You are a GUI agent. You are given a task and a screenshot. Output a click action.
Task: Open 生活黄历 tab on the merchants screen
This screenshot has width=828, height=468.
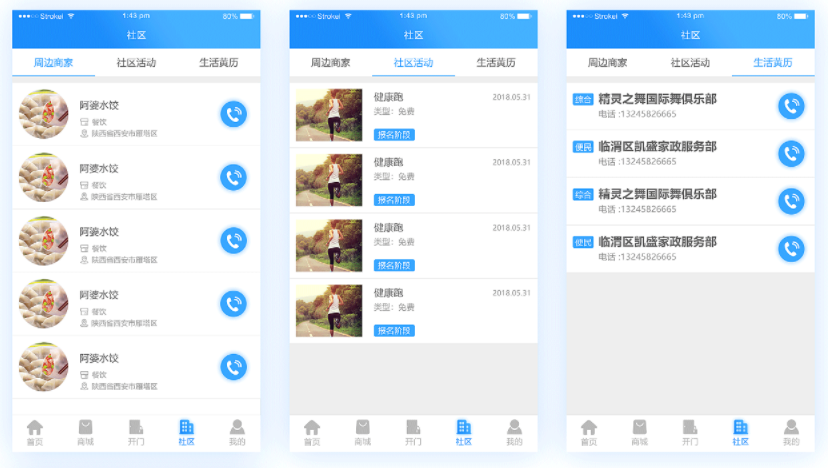219,63
